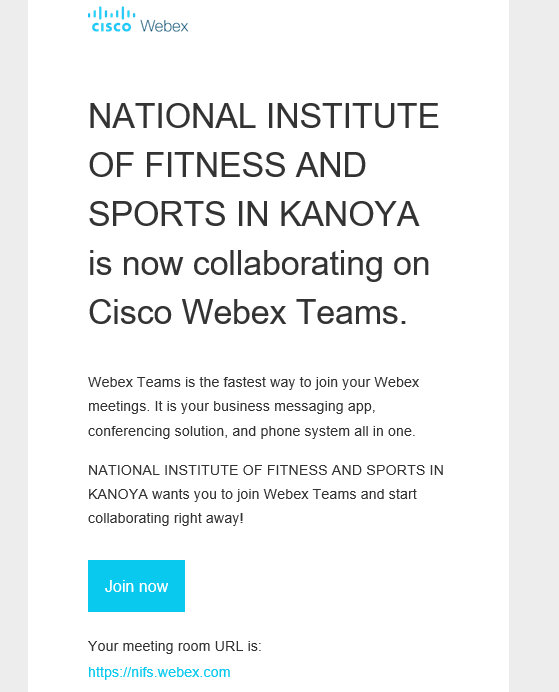The image size is (559, 692).
Task: Click the "Cisco Webex Teams." heading line
Action: (248, 312)
